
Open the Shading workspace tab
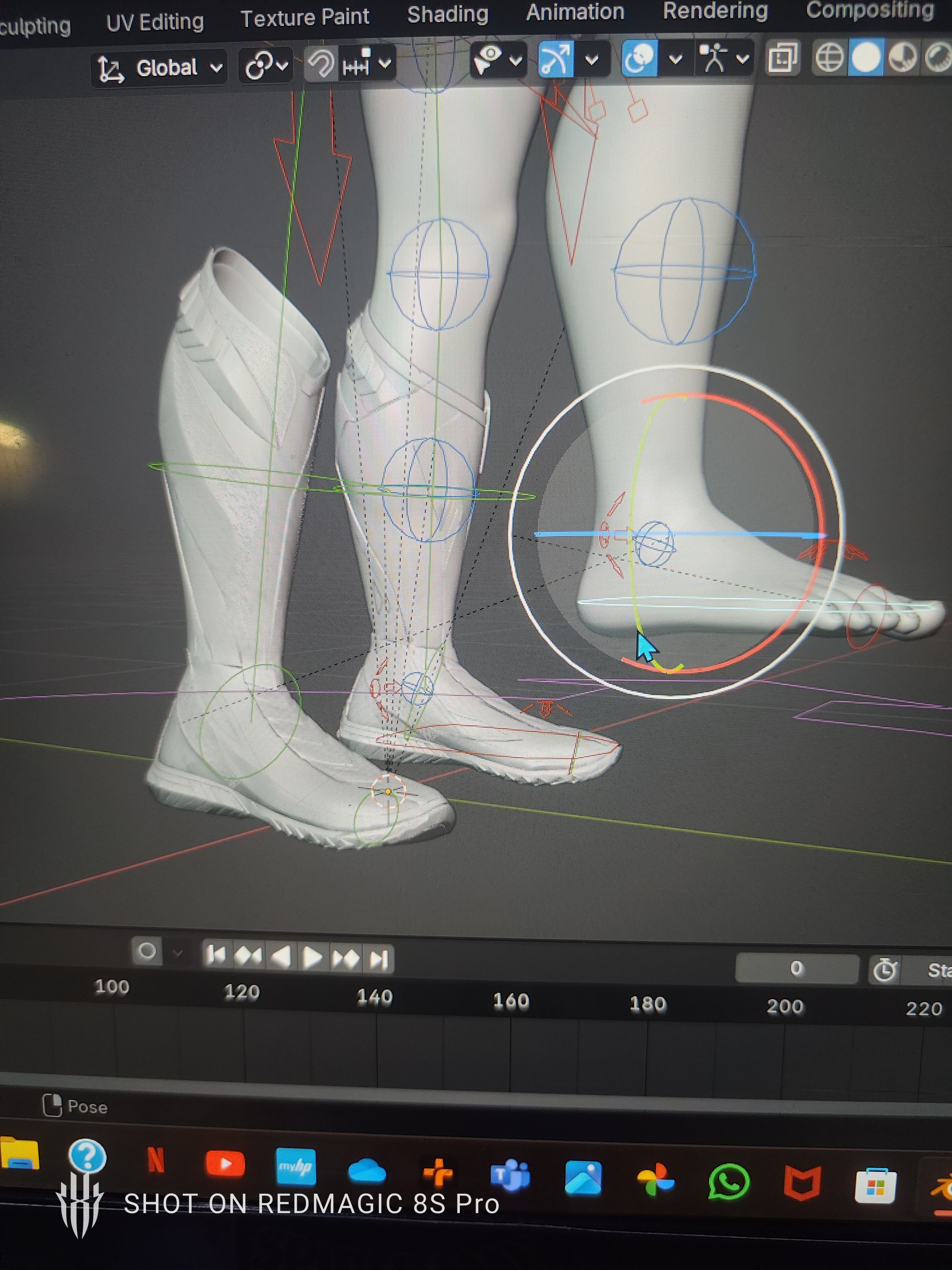448,14
